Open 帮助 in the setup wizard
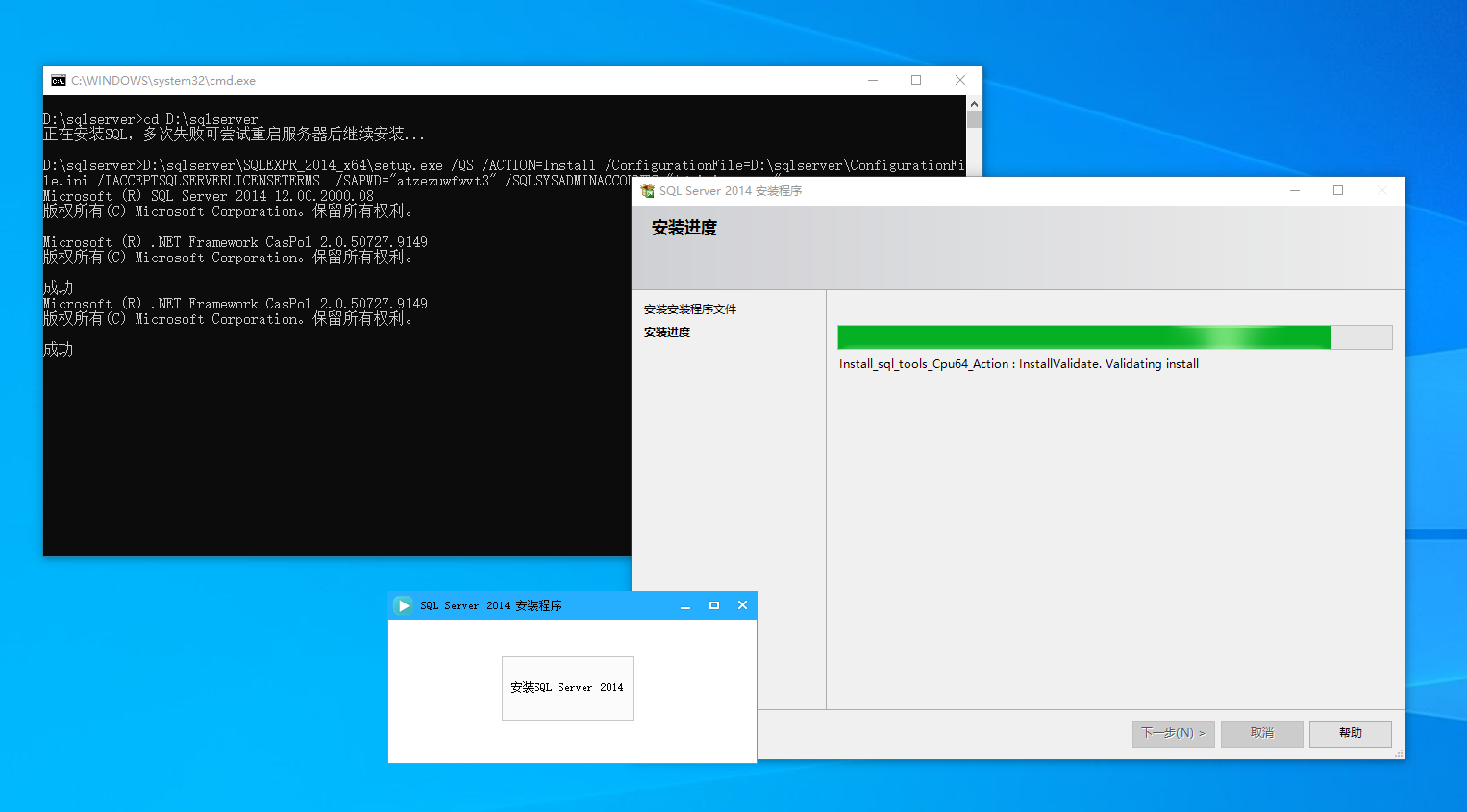 [x=1351, y=733]
